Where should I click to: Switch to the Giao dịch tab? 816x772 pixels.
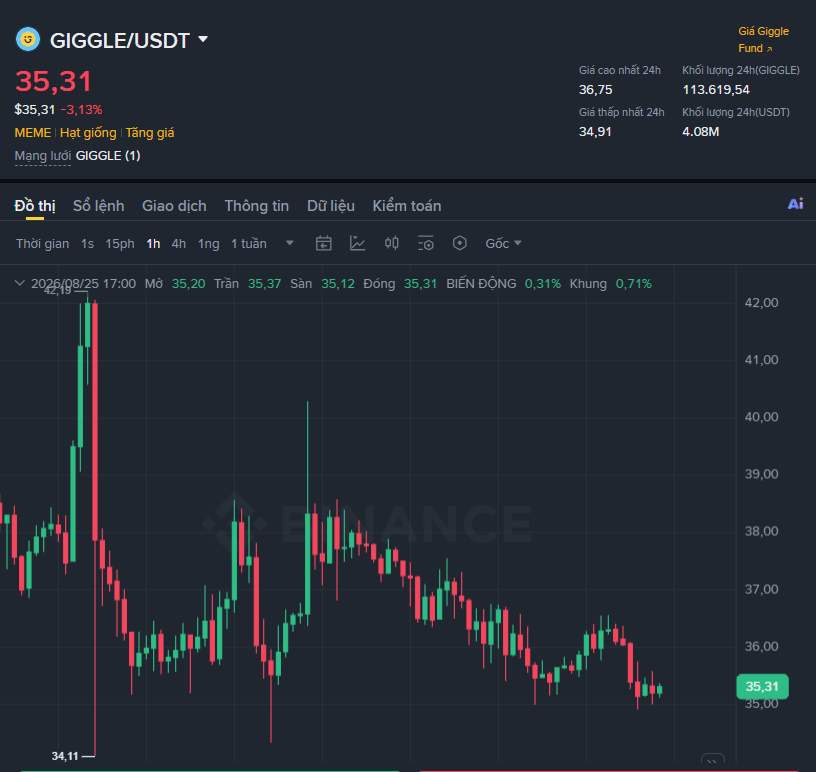[x=174, y=206]
